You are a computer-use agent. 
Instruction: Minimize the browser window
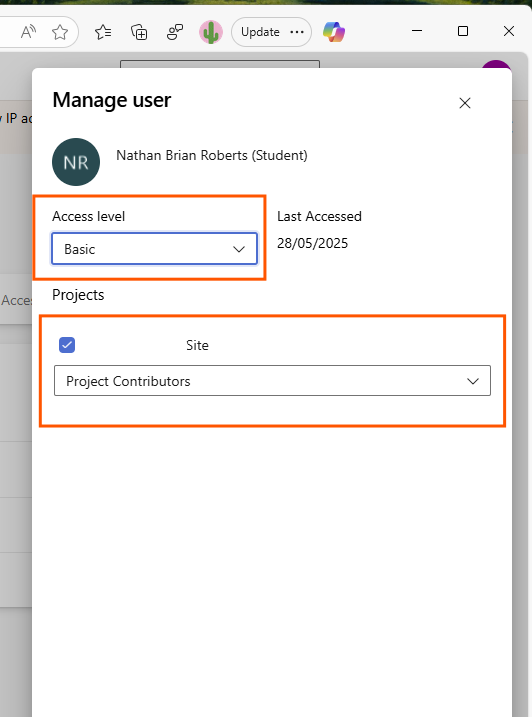pos(417,31)
